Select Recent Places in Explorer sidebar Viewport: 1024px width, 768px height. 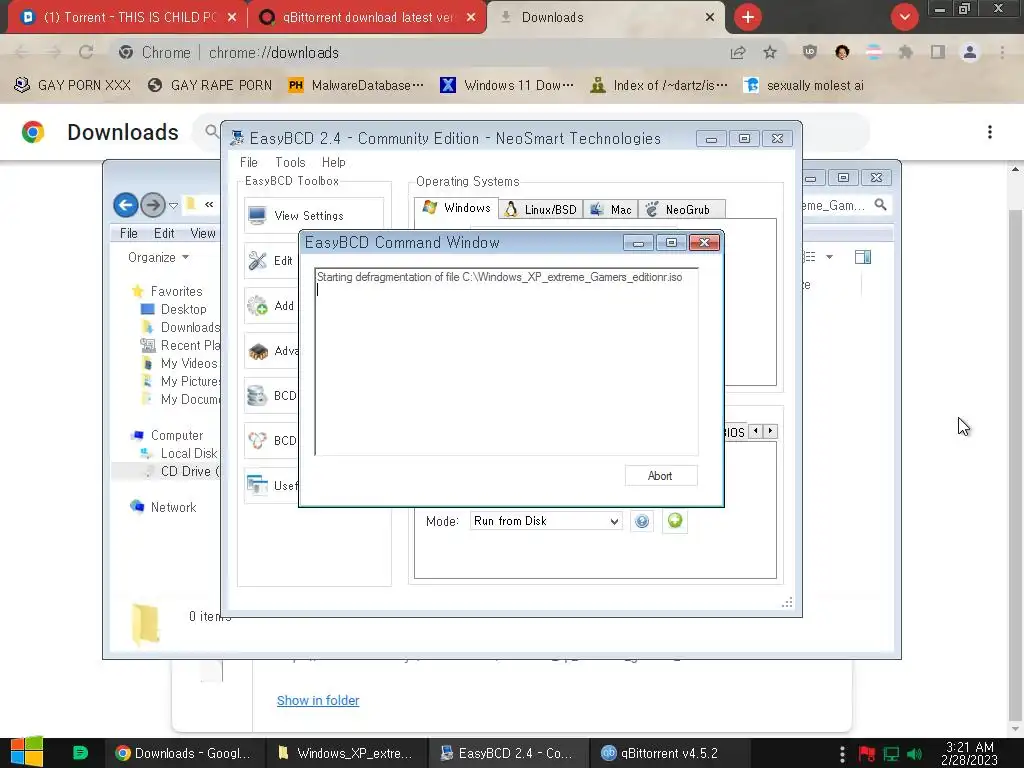(x=181, y=345)
